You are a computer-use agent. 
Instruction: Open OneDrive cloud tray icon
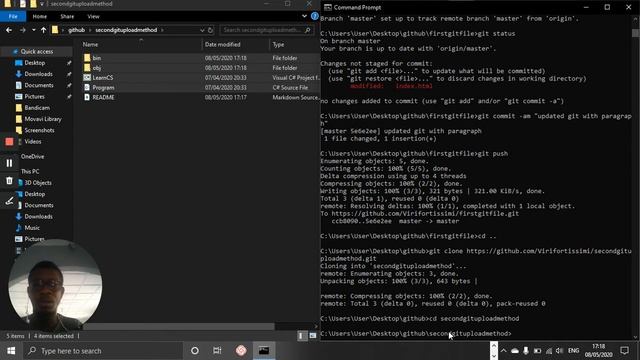pos(515,351)
